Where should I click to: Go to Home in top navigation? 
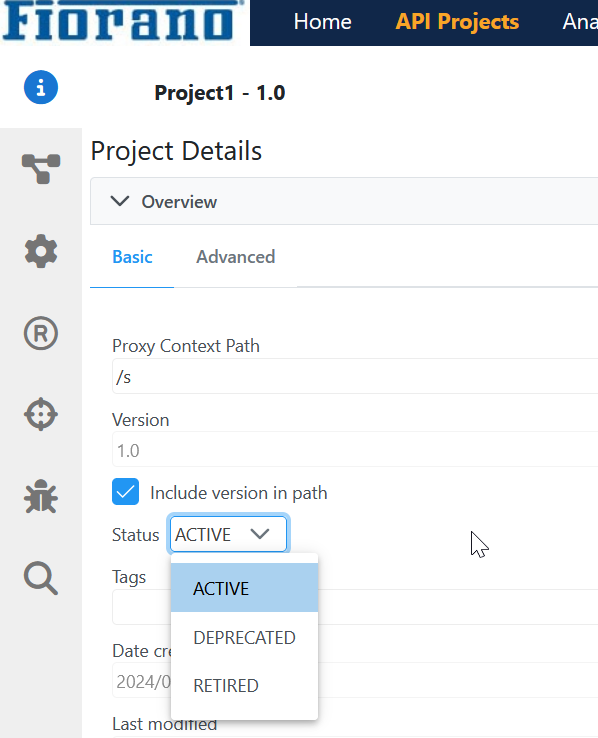pos(323,22)
